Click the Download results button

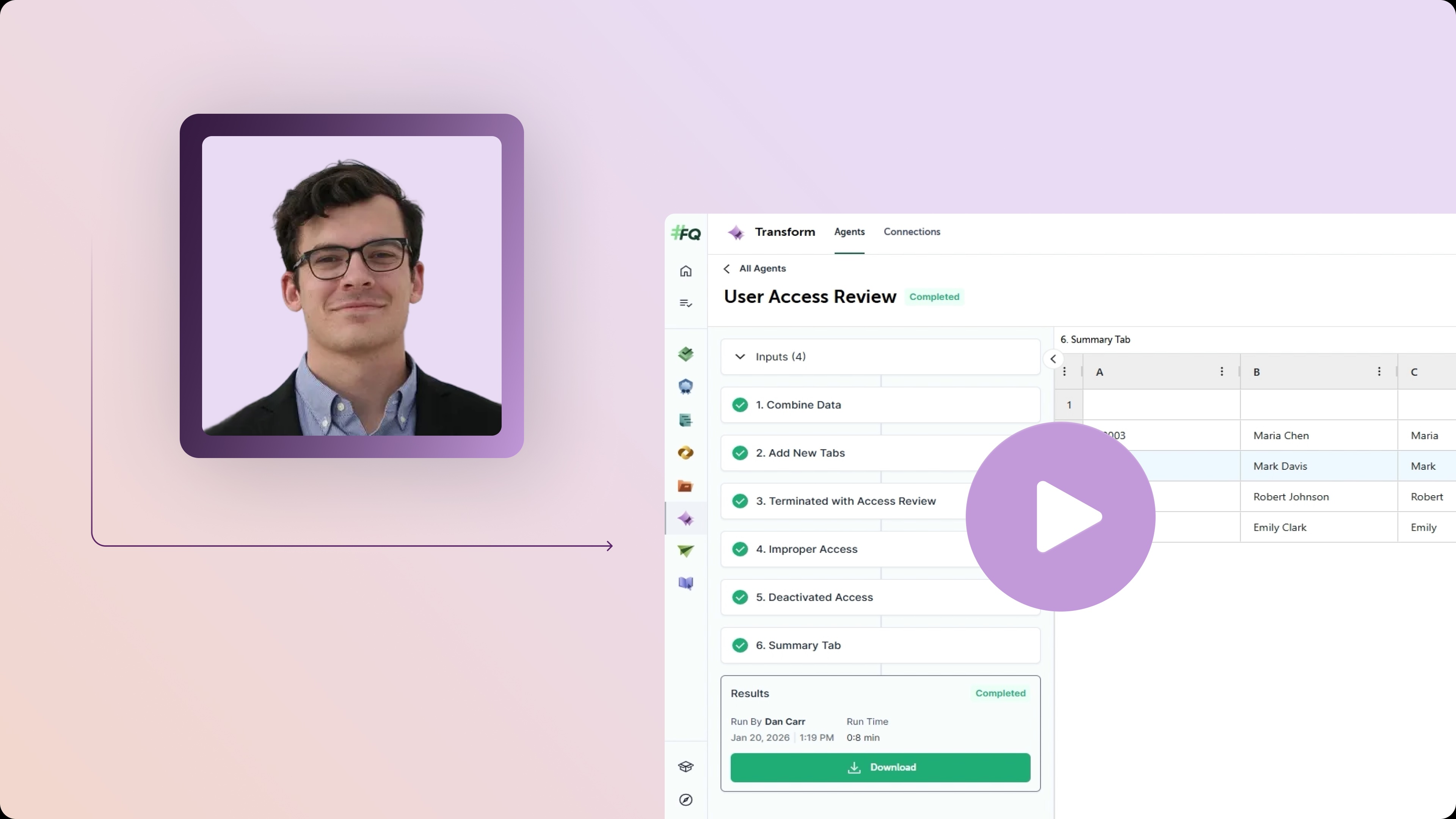(x=880, y=767)
